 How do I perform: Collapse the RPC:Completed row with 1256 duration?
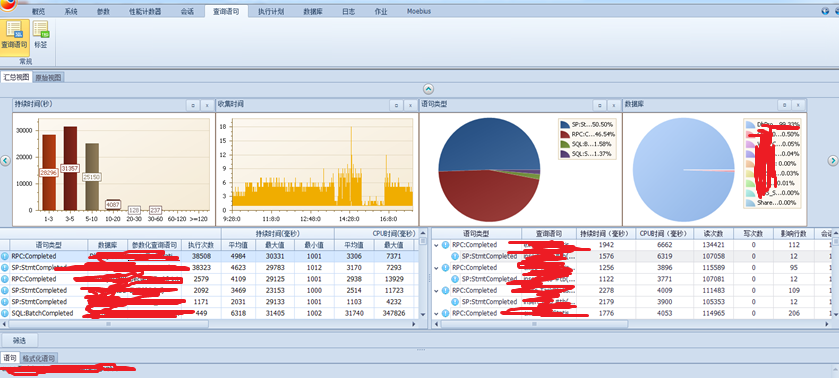click(437, 268)
